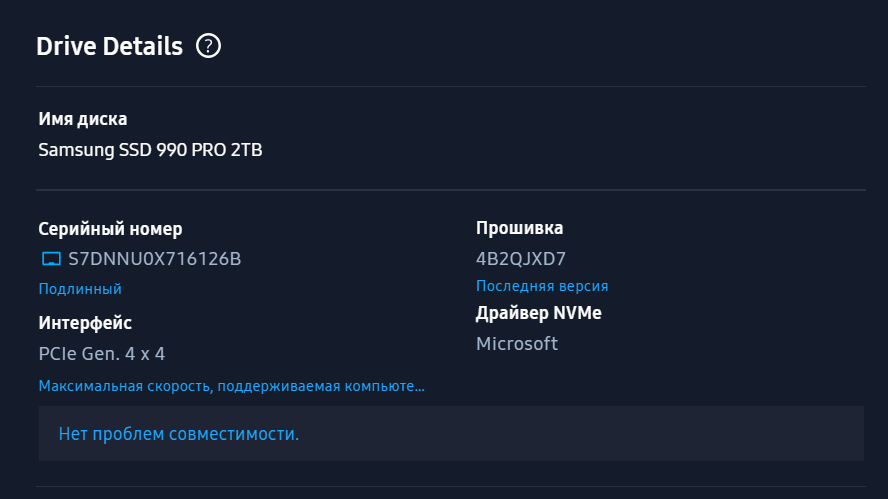
Task: Click the Драйвер NVMe label
Action: [539, 313]
